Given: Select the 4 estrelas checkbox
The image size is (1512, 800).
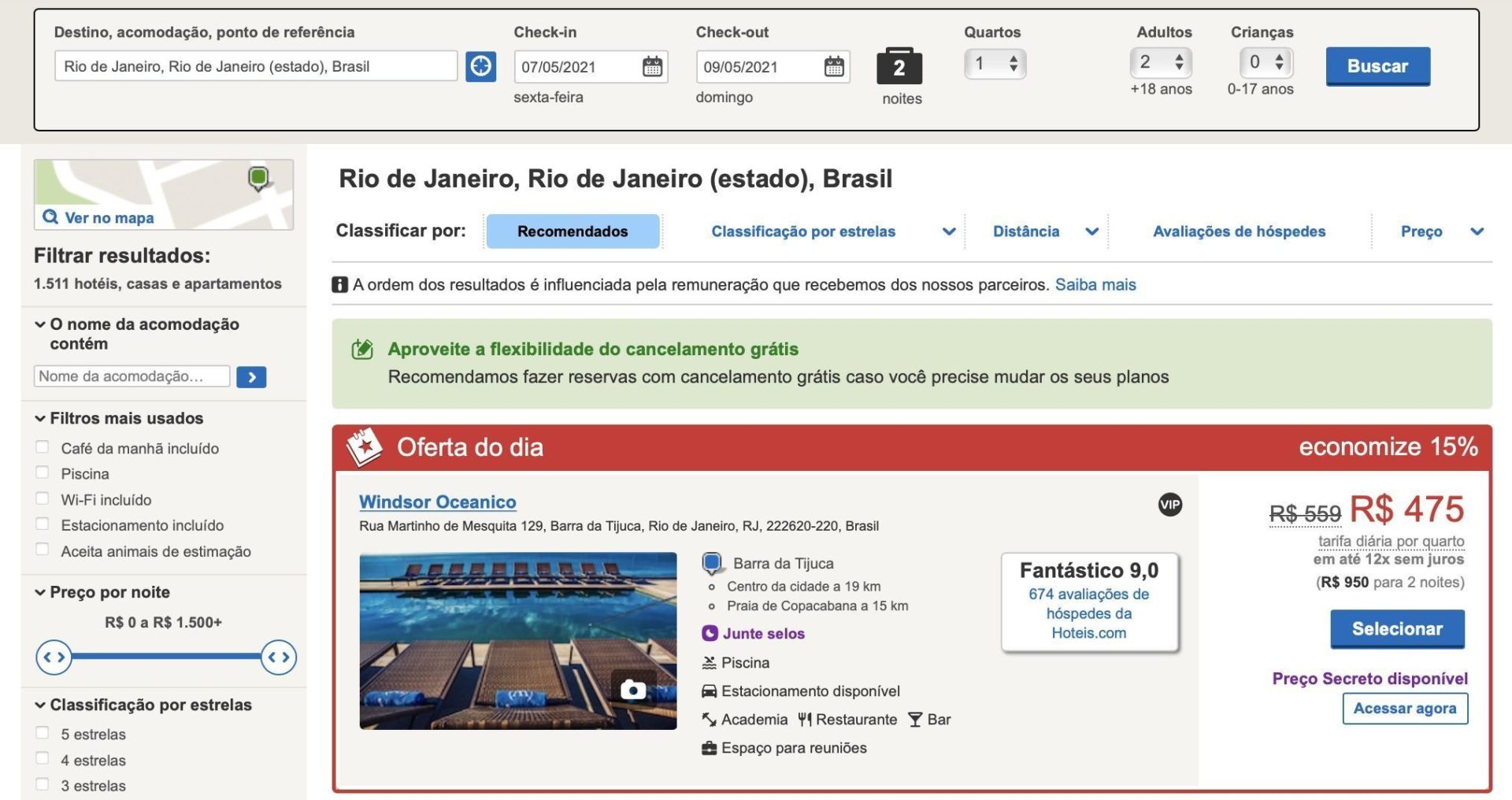Looking at the screenshot, I should 43,759.
